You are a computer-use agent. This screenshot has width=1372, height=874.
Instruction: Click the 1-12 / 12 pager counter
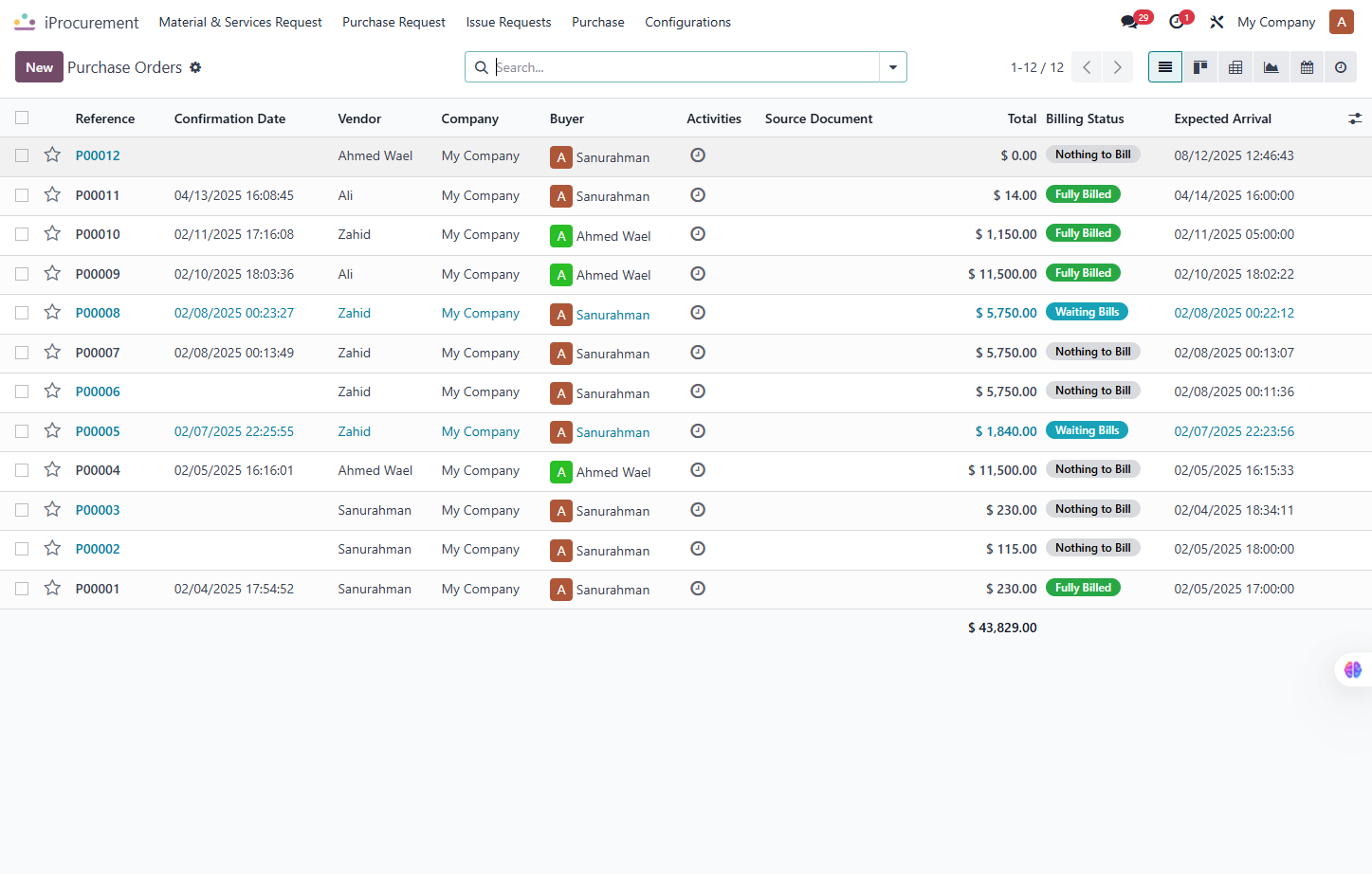[1037, 67]
